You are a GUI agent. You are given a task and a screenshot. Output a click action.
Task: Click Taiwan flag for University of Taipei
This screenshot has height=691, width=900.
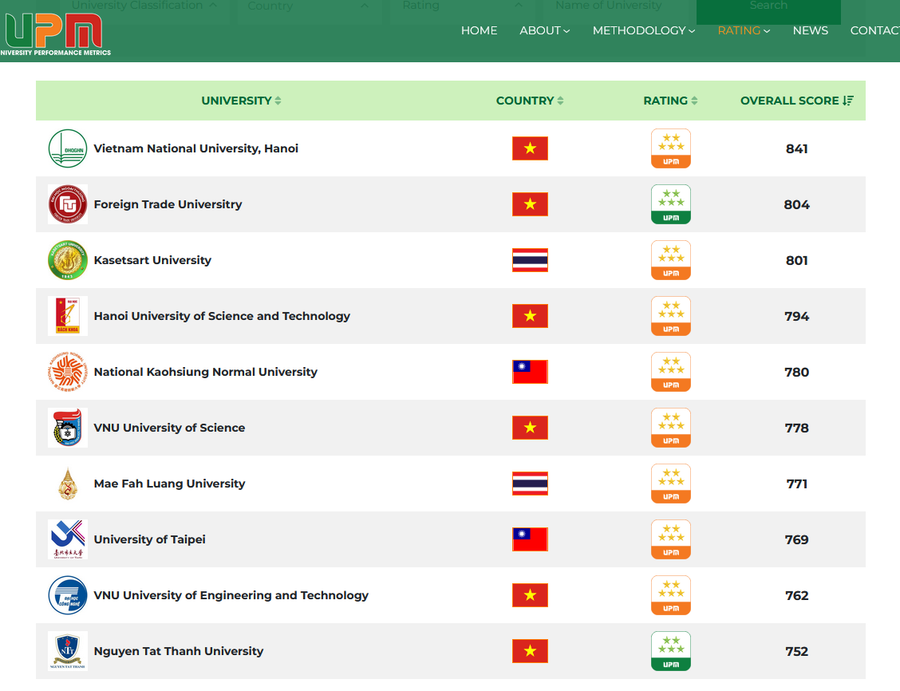(x=530, y=540)
